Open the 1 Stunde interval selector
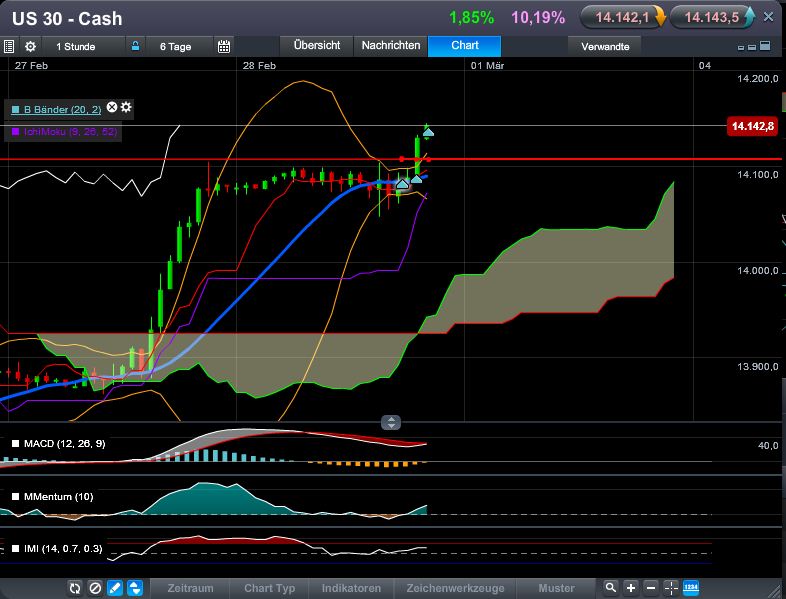This screenshot has width=786, height=599. click(x=76, y=47)
